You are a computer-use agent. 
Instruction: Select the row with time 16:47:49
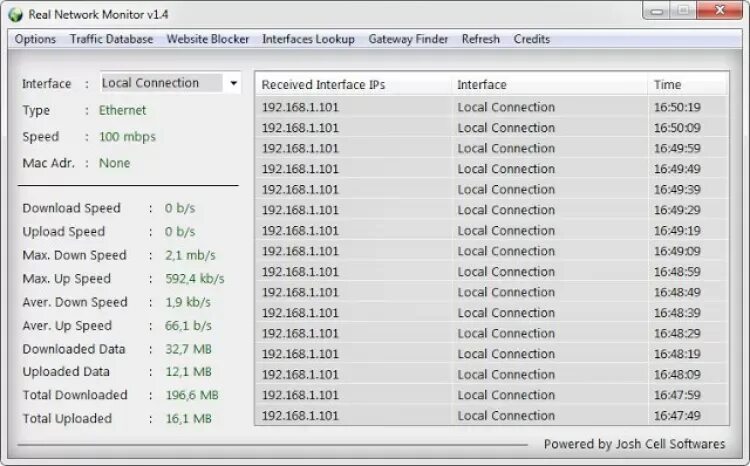pyautogui.click(x=492, y=415)
